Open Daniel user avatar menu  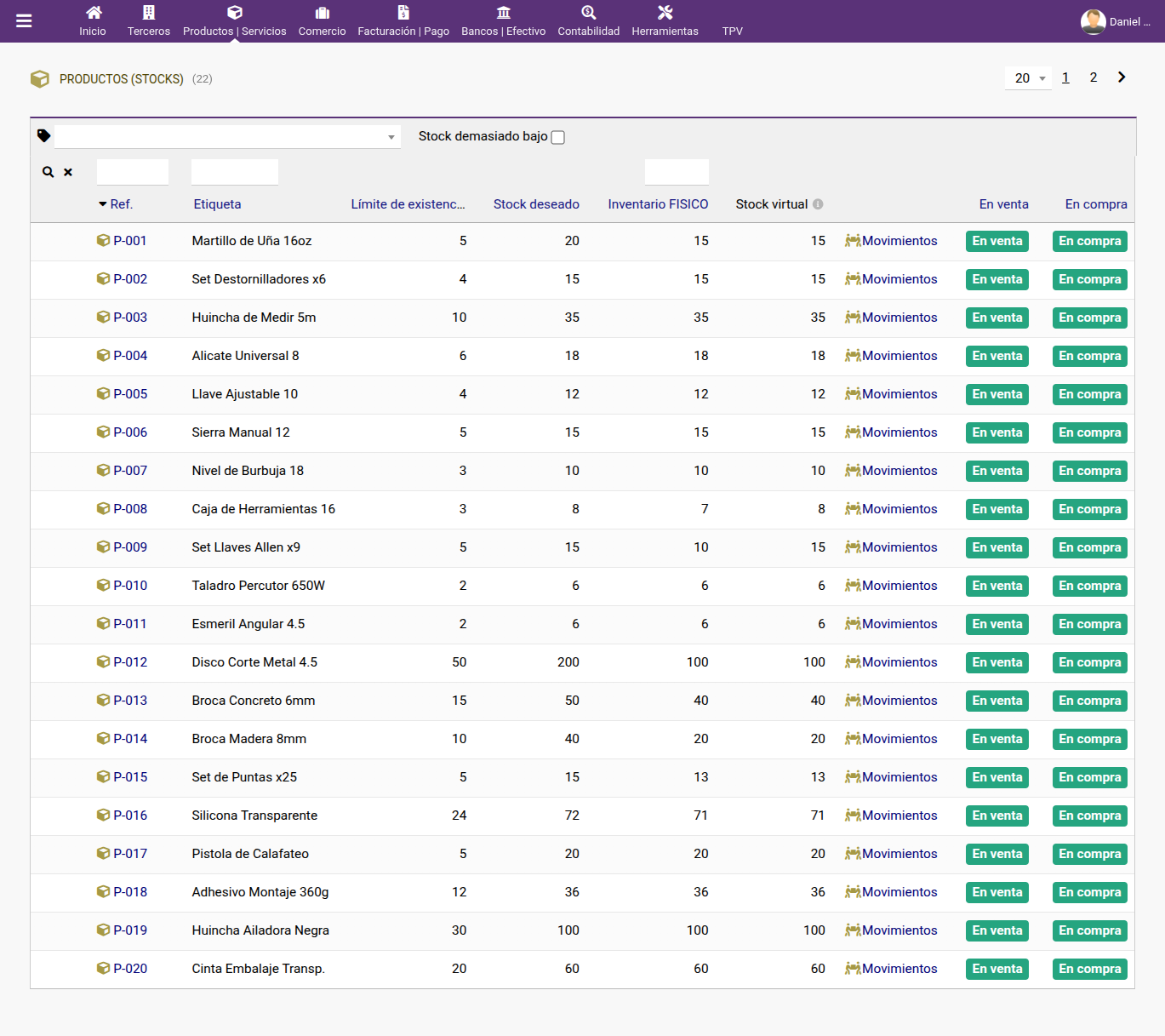[1094, 22]
